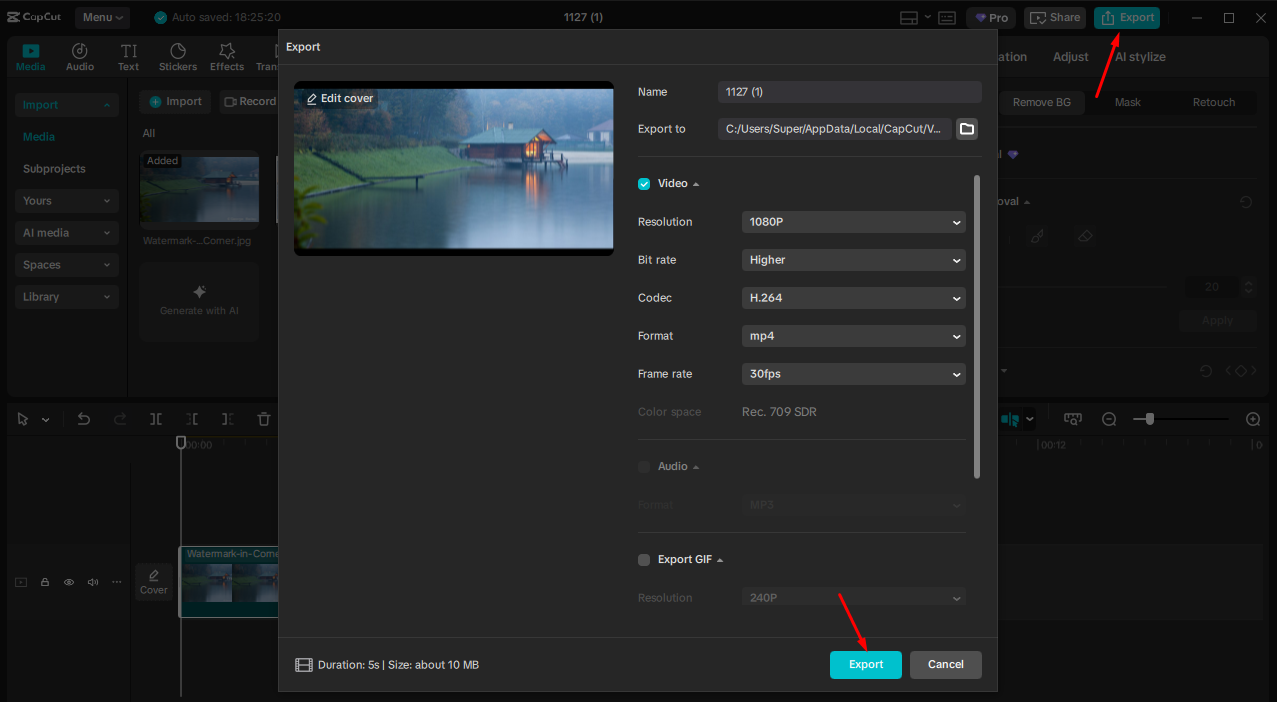Click the Delete clip icon
1277x702 pixels.
pos(263,419)
